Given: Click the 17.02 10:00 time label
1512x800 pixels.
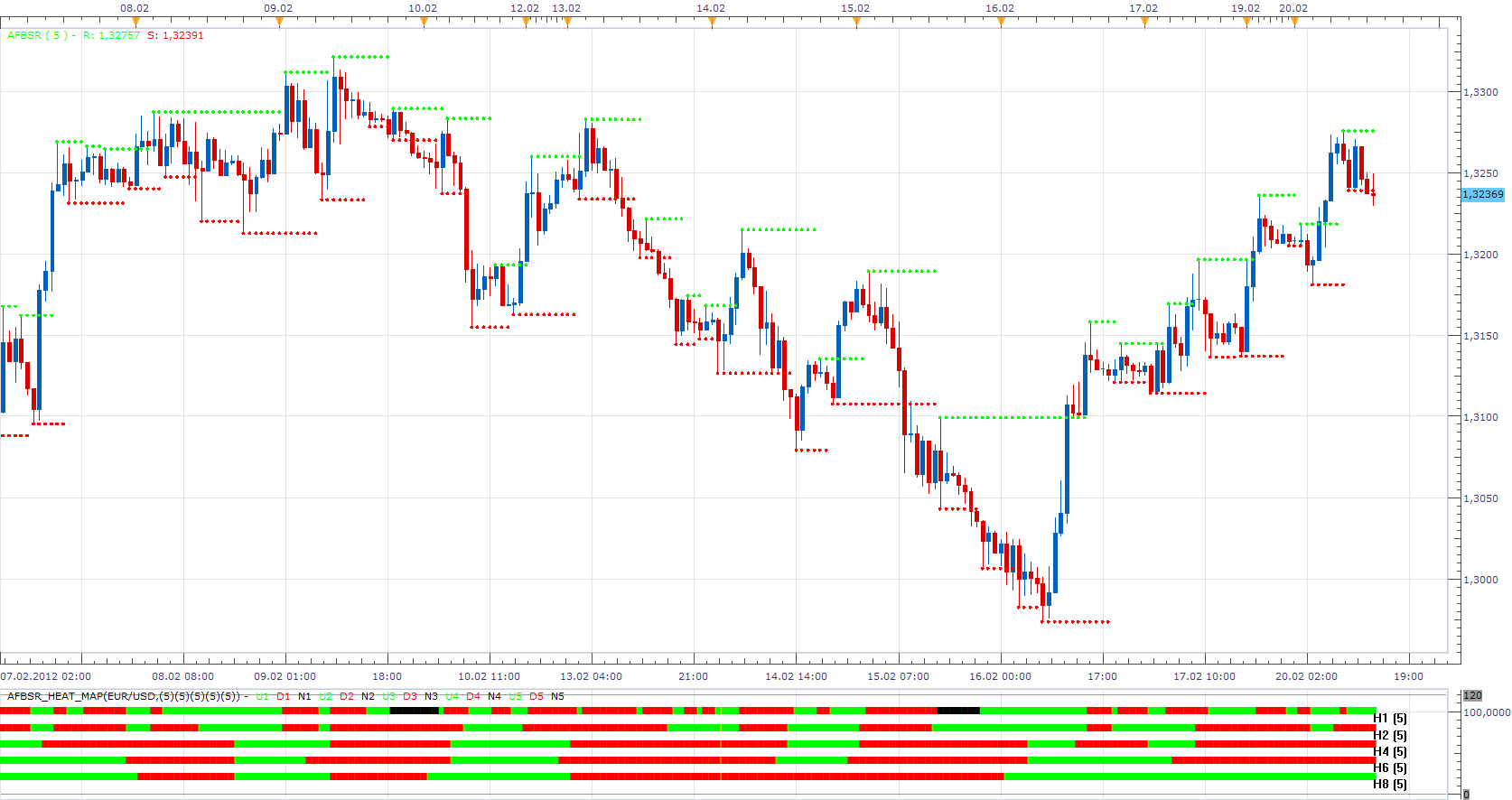Looking at the screenshot, I should [x=1204, y=676].
